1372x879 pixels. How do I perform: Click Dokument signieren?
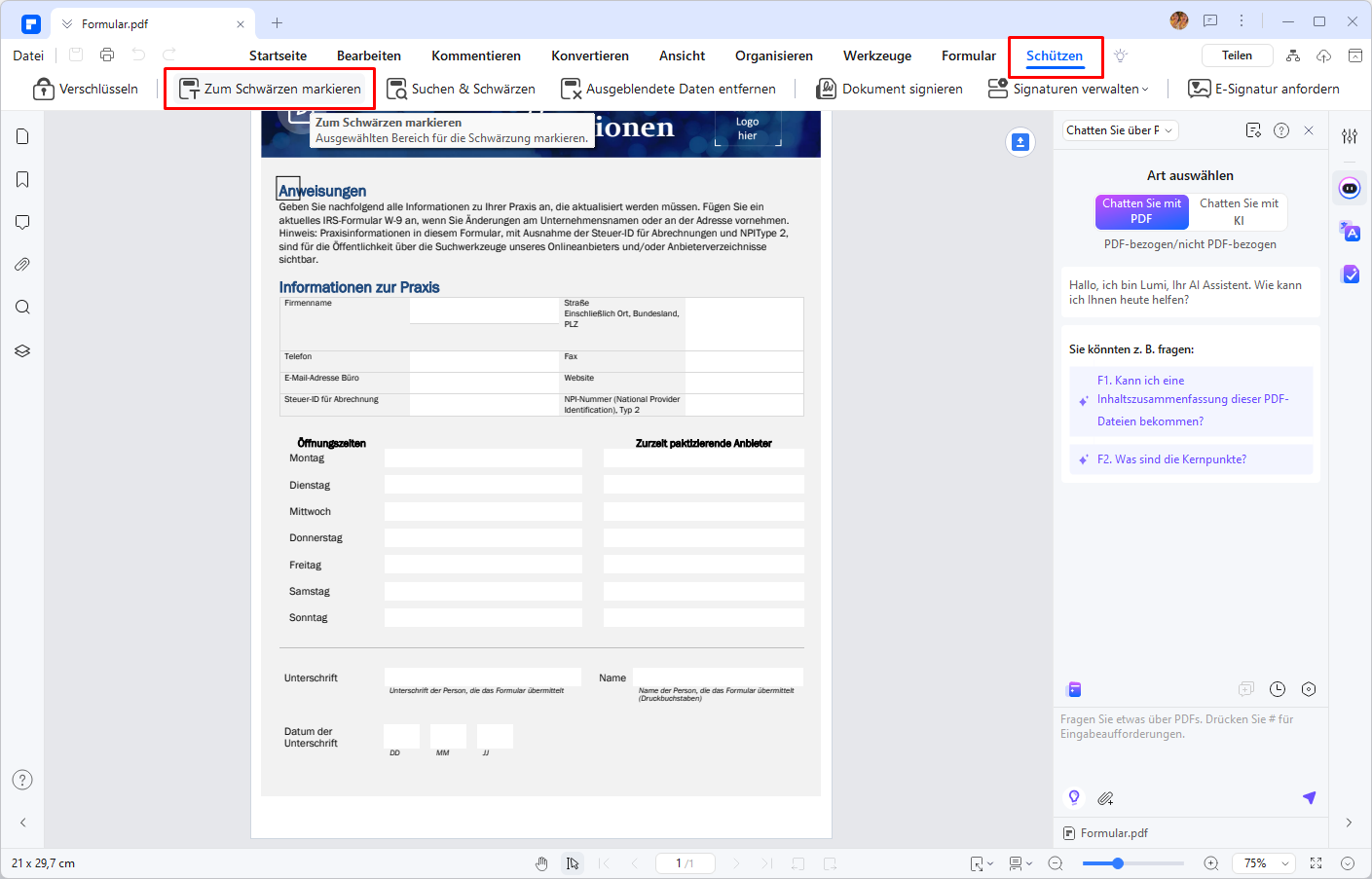889,89
